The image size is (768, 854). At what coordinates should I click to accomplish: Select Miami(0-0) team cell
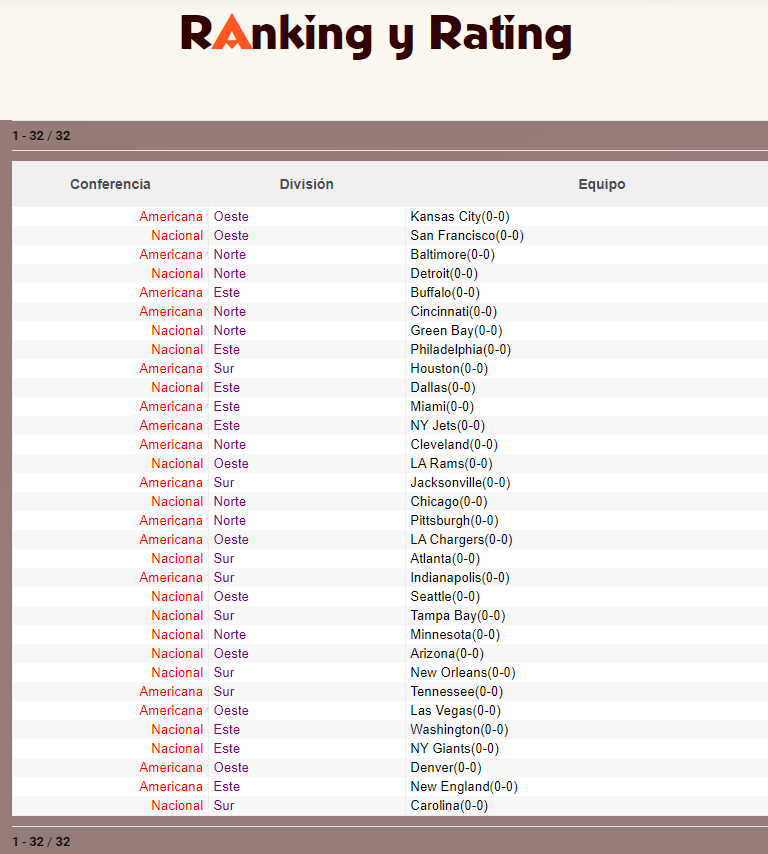(x=442, y=406)
